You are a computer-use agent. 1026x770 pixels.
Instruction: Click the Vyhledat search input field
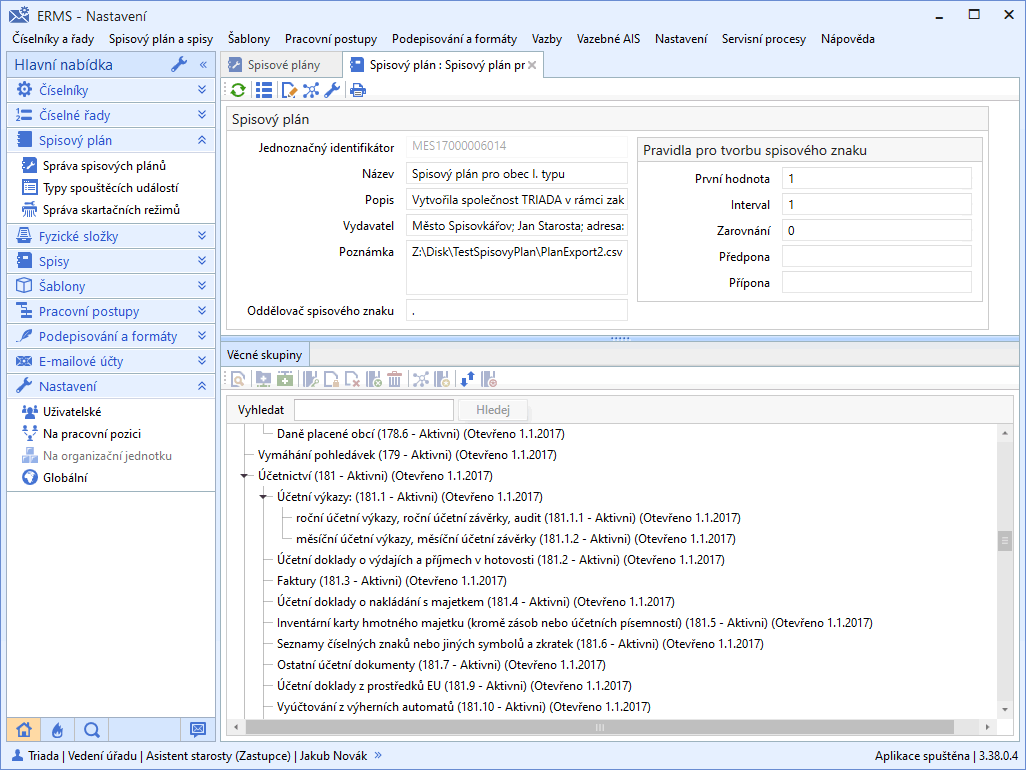click(373, 409)
